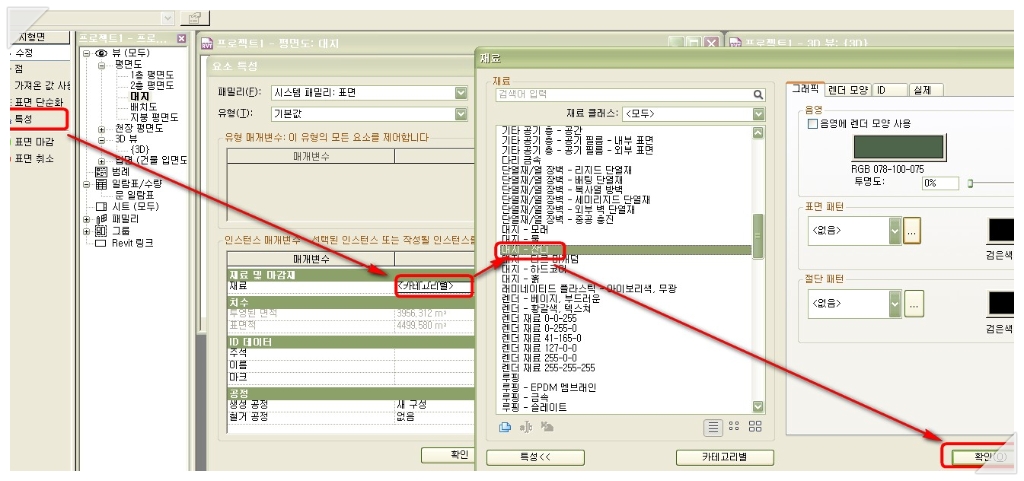Collapse the 뷰 (모두) tree node
This screenshot has width=1024, height=481.
coord(86,54)
